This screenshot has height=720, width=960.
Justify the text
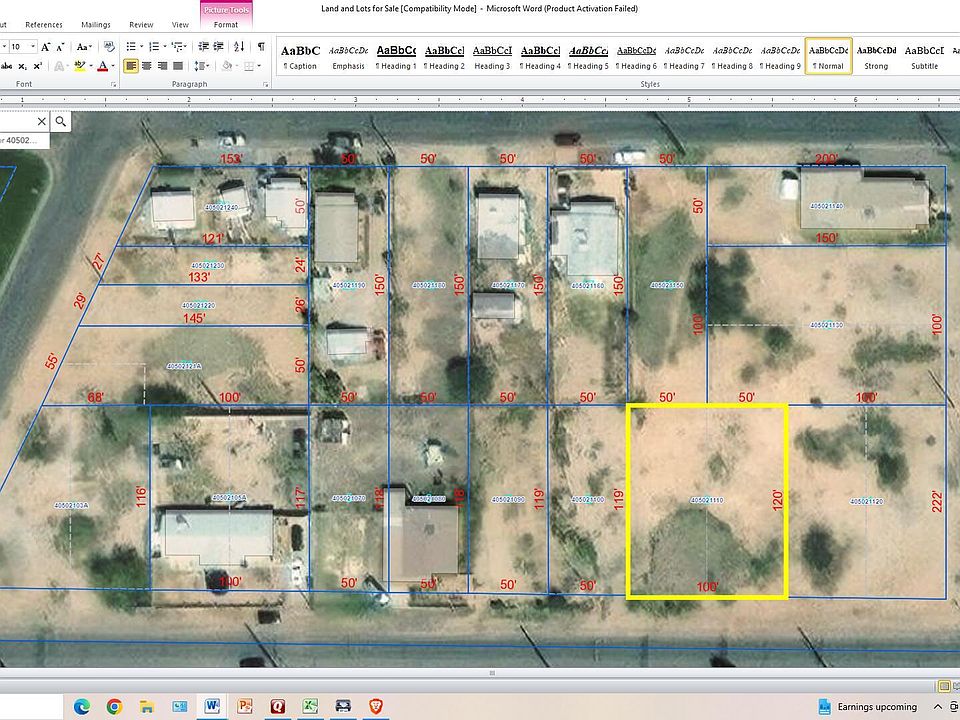coord(178,66)
